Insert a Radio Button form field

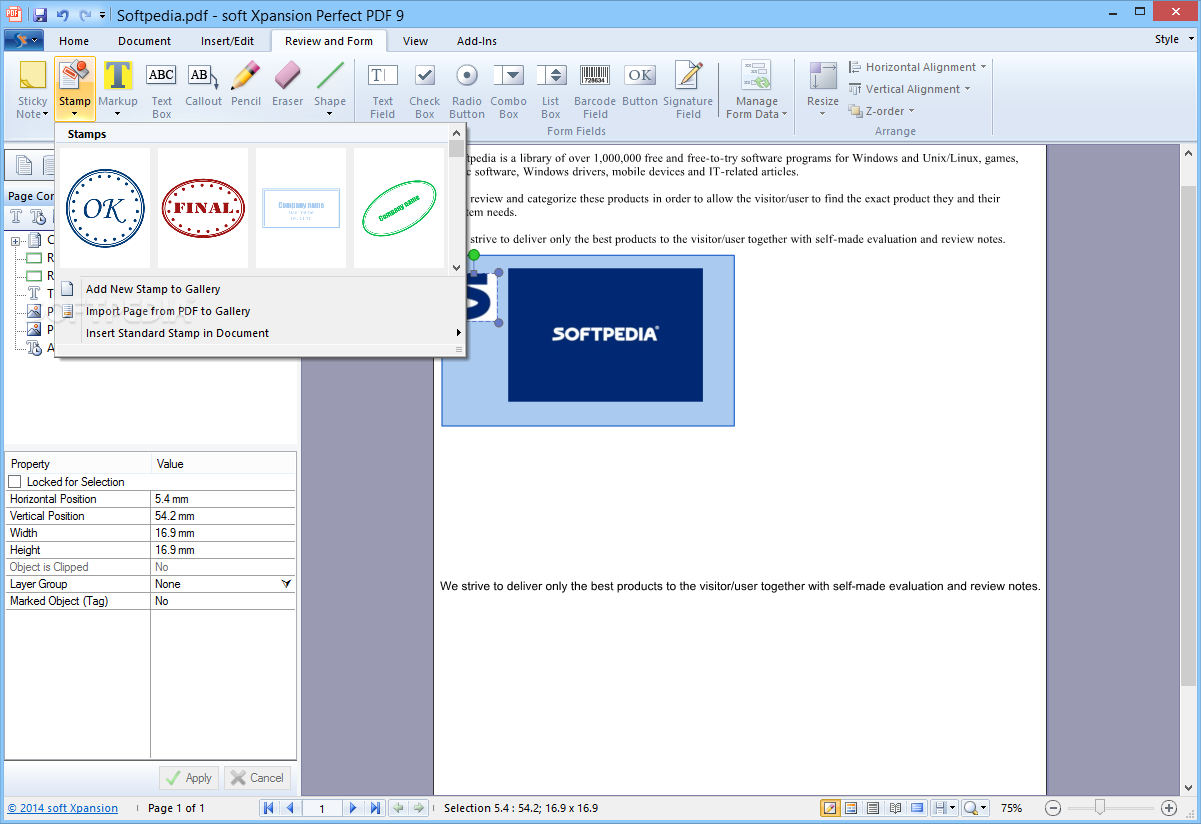point(466,90)
